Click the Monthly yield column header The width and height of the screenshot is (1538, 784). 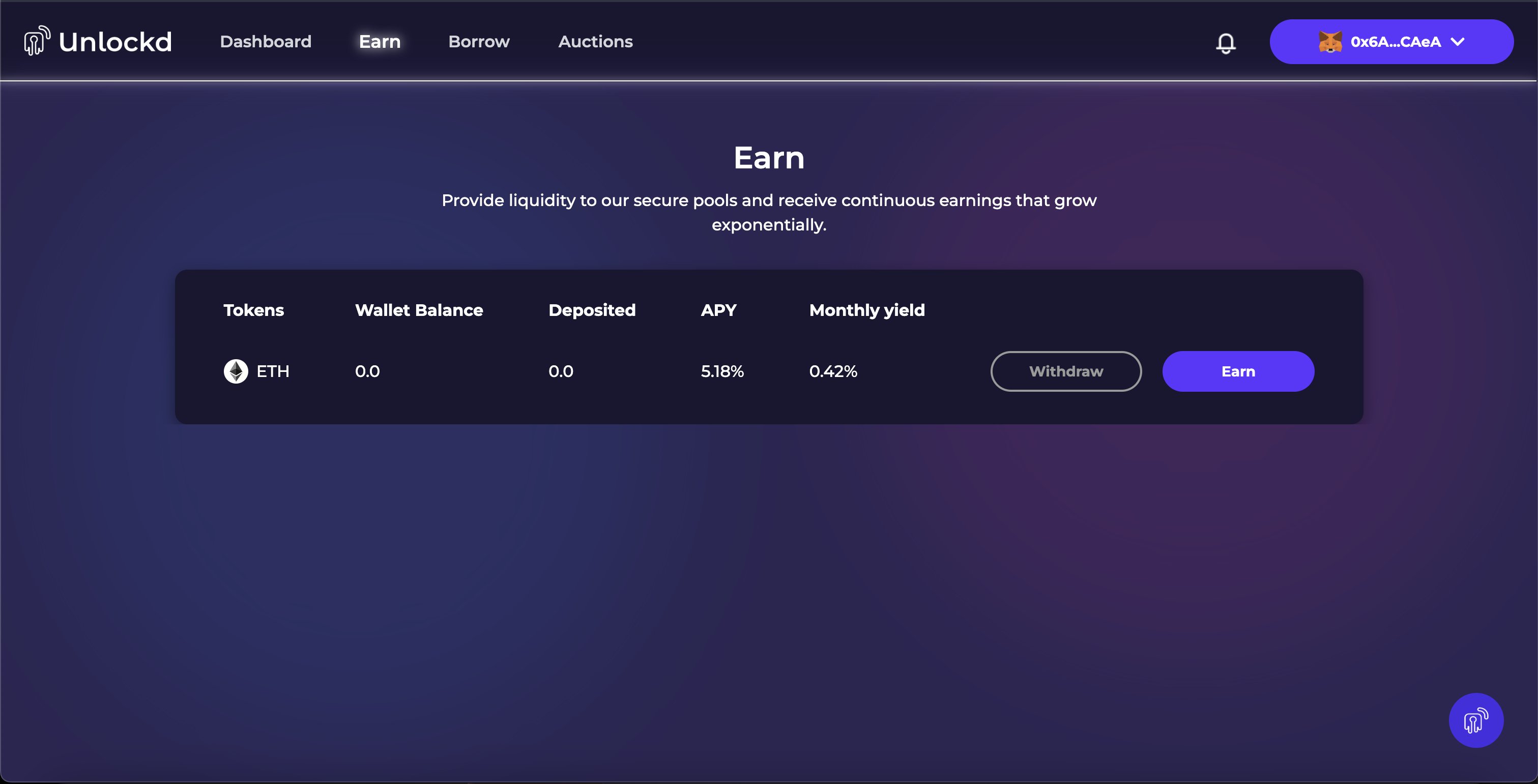click(x=866, y=310)
